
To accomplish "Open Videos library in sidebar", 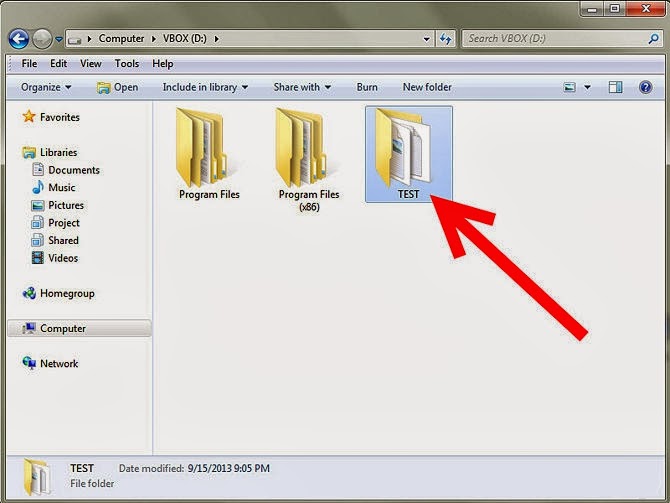I will (x=55, y=258).
